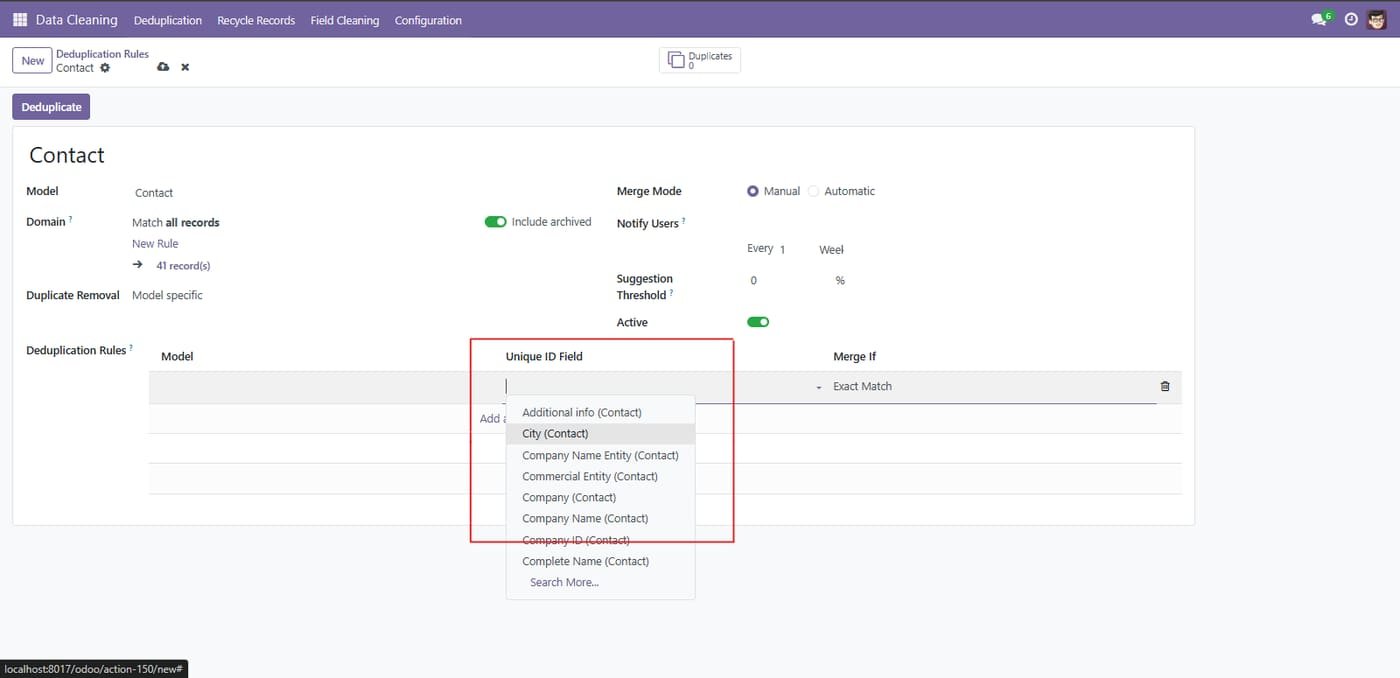Open the apps grid menu icon
Viewport: 1400px width, 678px height.
coord(20,20)
